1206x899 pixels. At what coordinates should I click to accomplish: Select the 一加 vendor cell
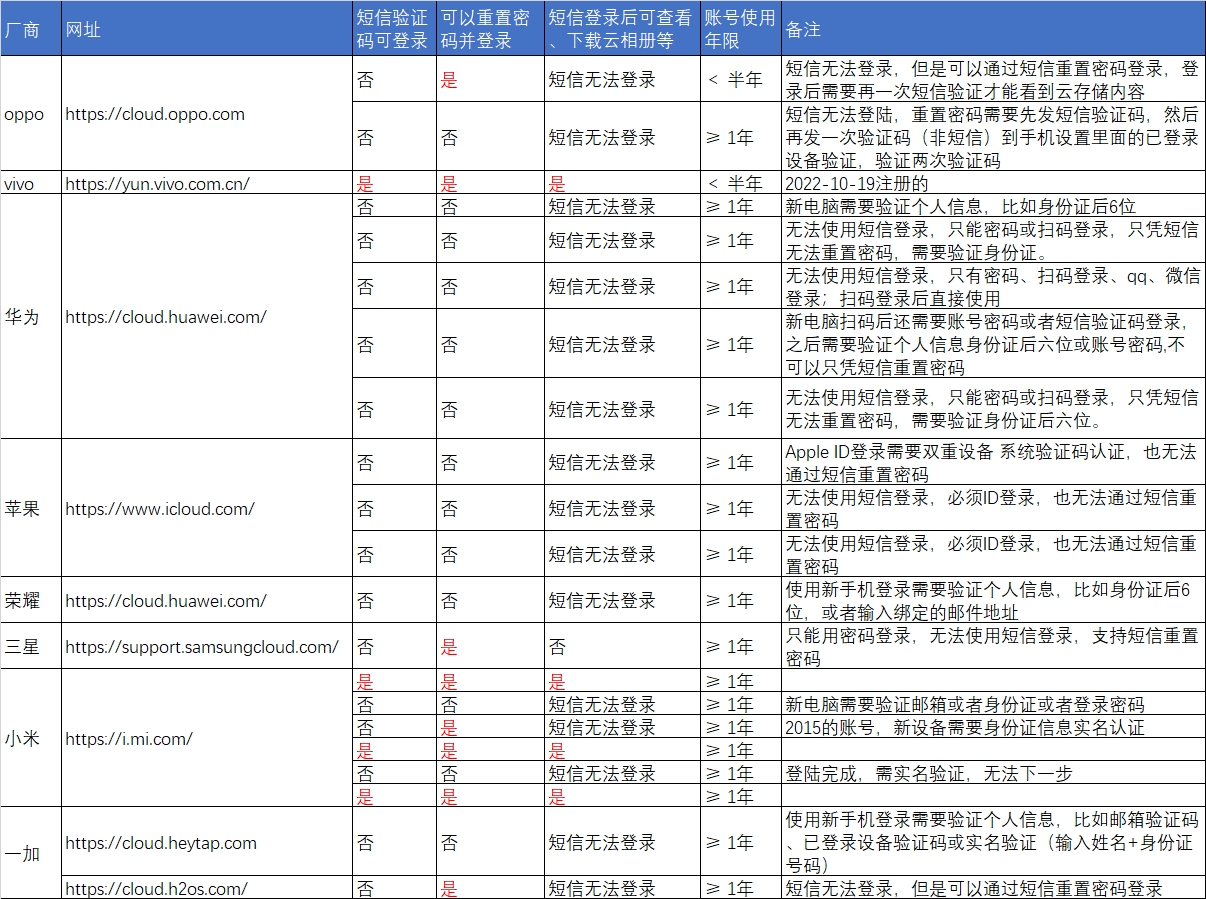30,853
